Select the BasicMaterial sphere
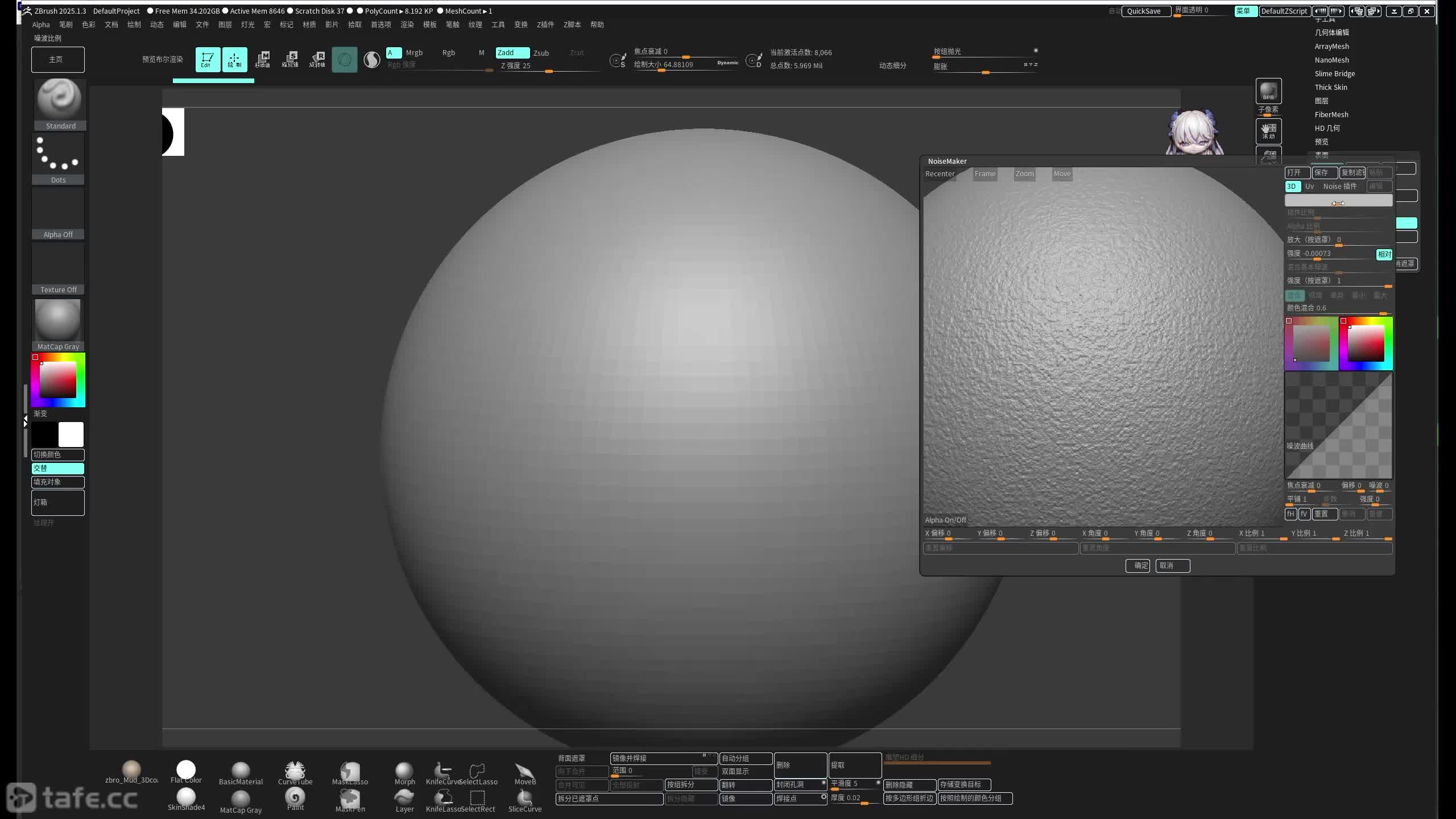 (241, 773)
